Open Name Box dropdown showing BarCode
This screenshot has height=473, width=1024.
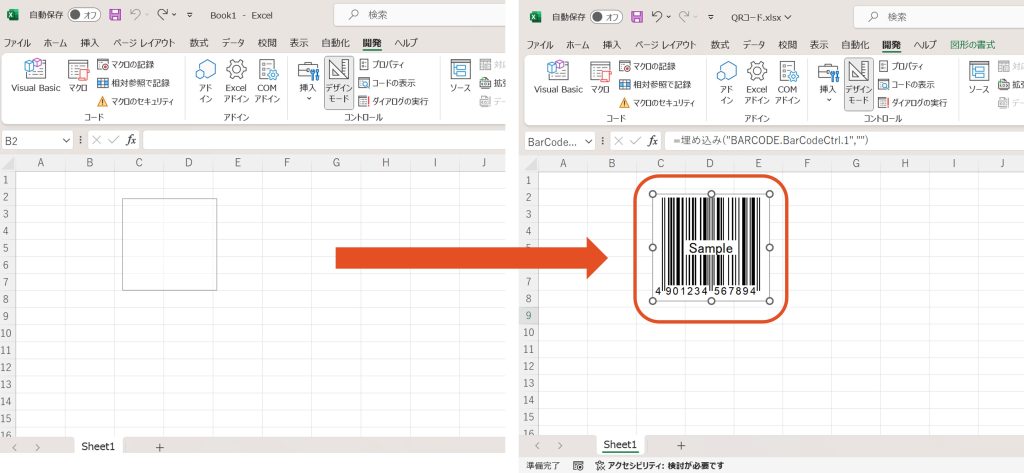tap(588, 140)
